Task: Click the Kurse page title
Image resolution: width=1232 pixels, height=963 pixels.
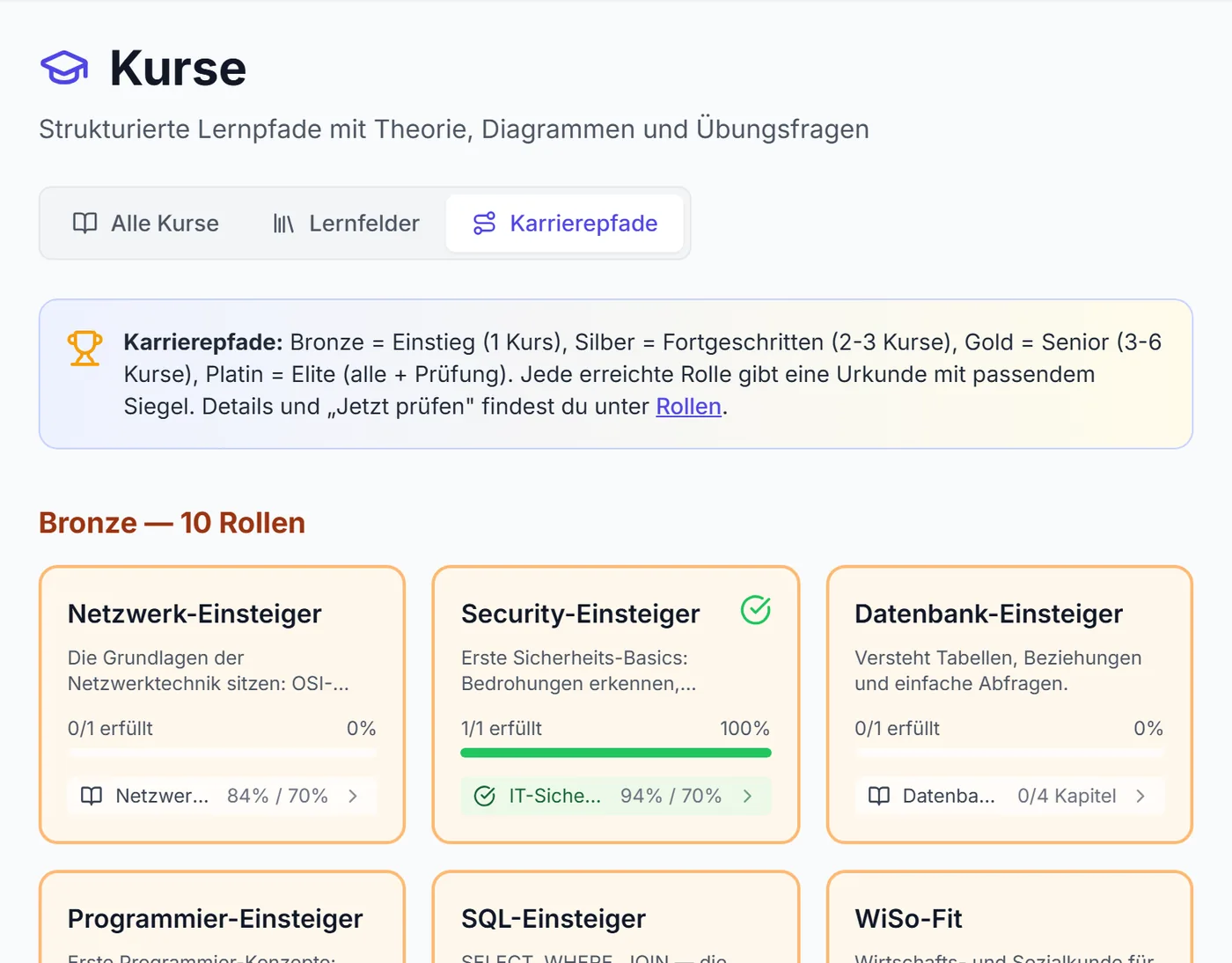Action: [178, 68]
